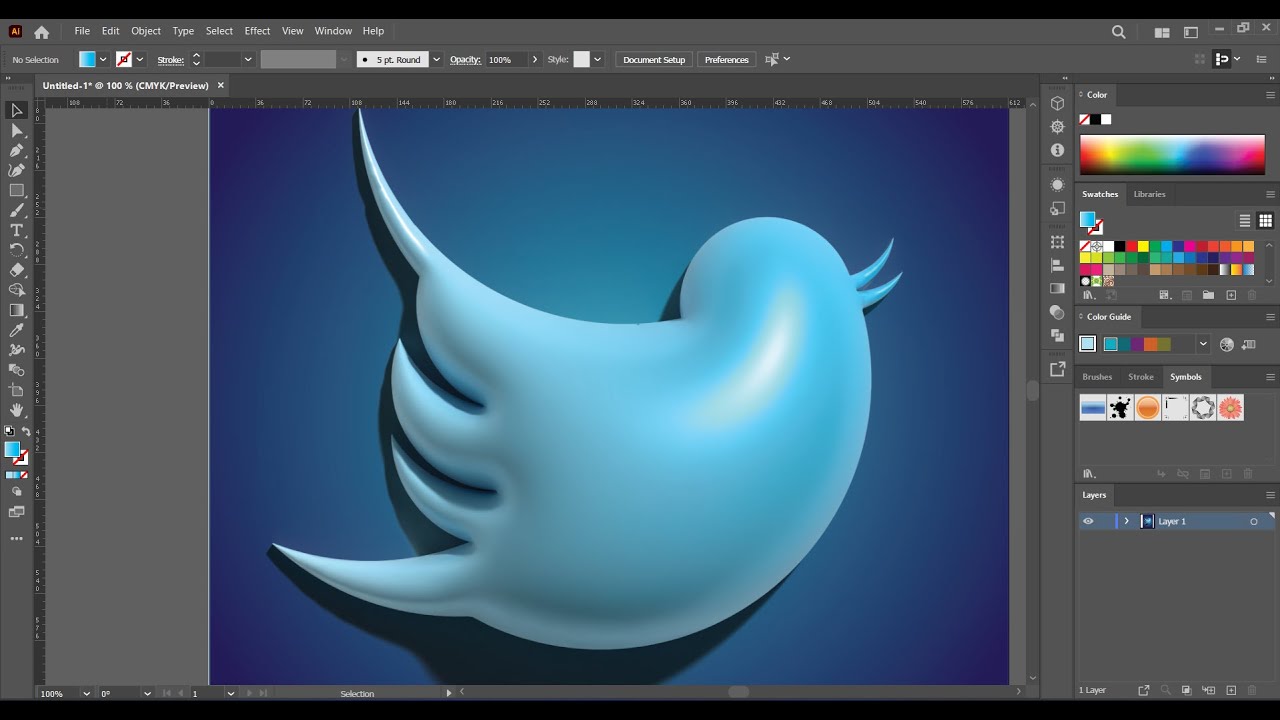Open the Opacity arrow flyout
Screen dimensions: 1280x720
click(x=535, y=60)
